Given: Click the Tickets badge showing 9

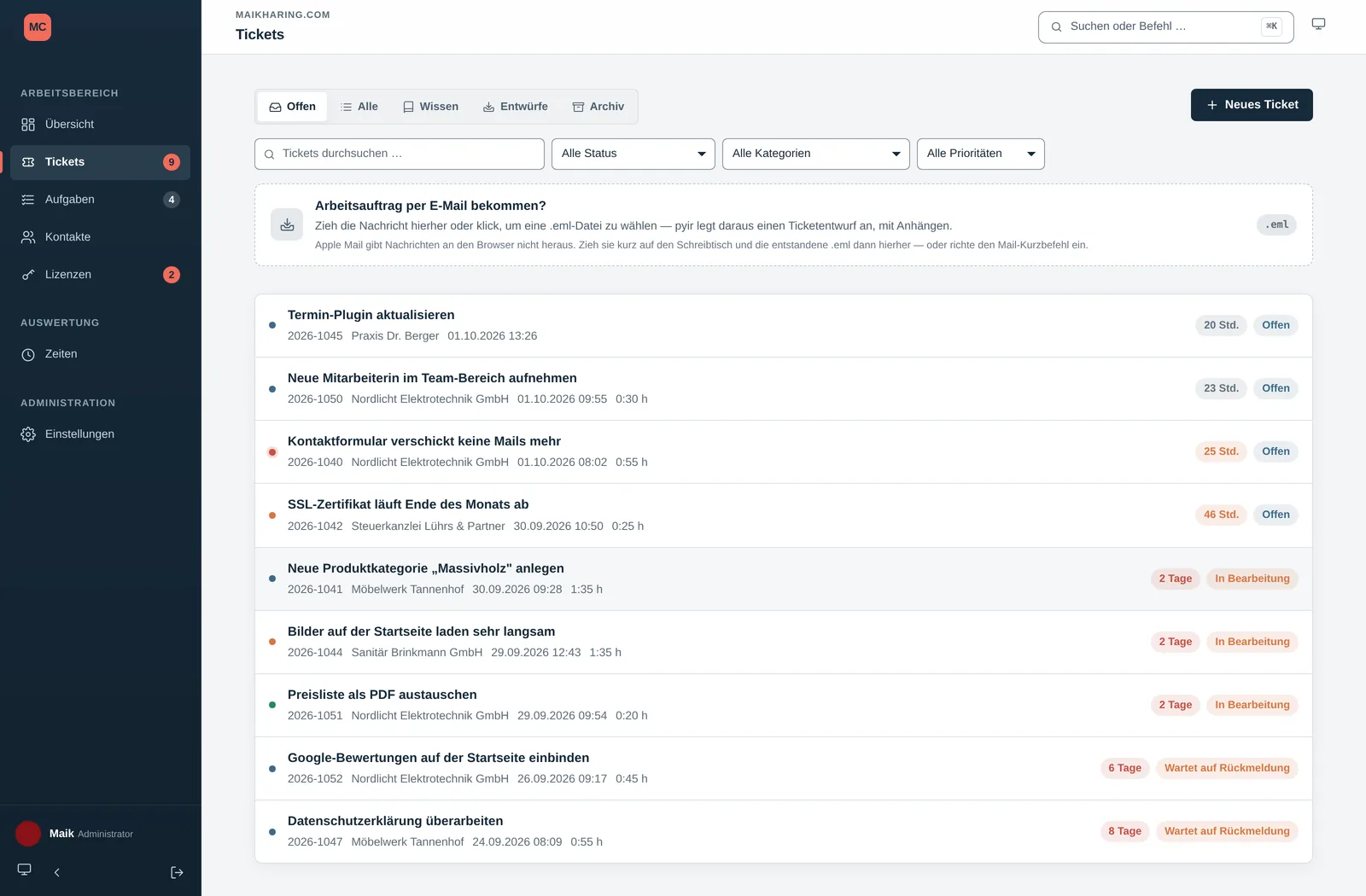Looking at the screenshot, I should click(172, 162).
